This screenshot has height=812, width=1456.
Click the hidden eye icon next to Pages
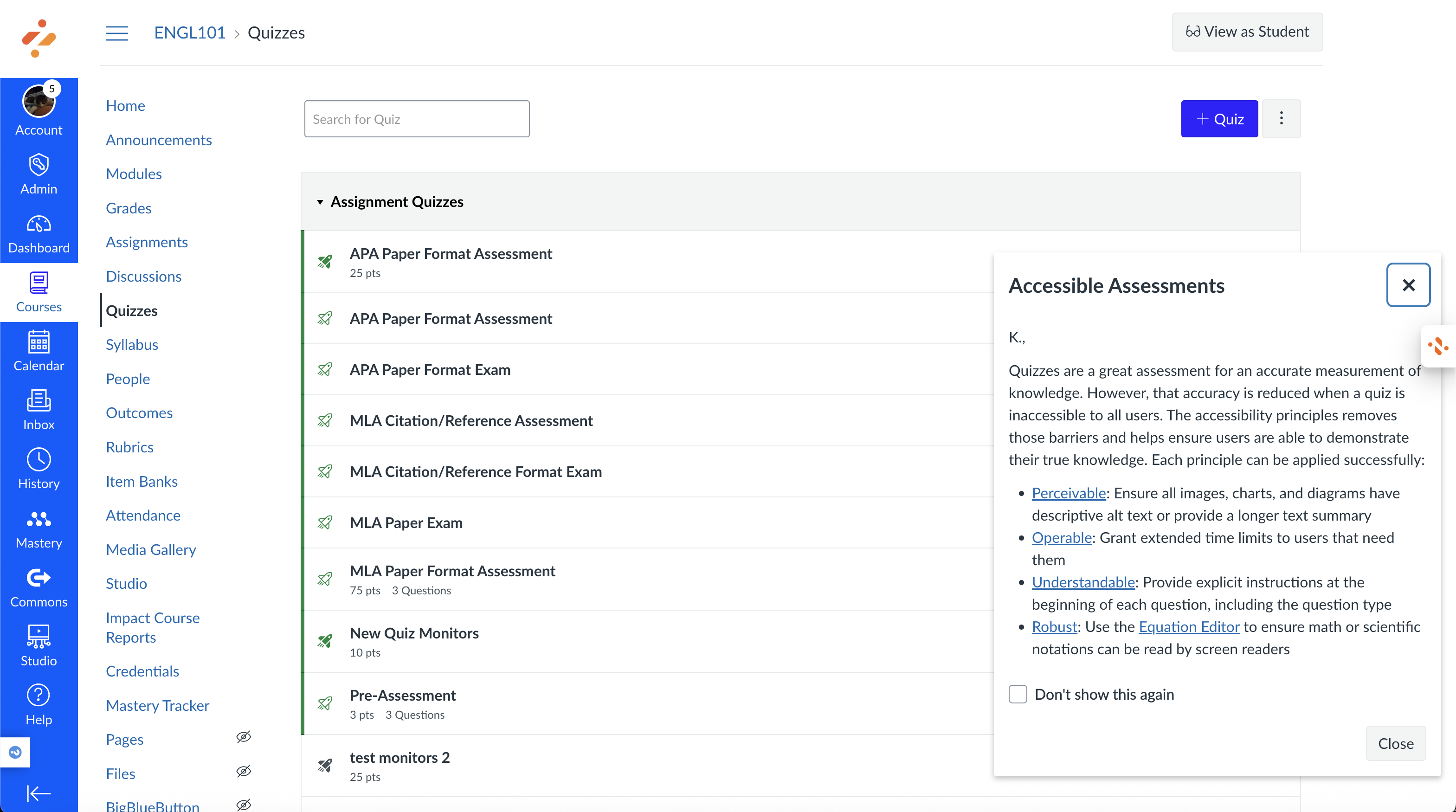[243, 737]
